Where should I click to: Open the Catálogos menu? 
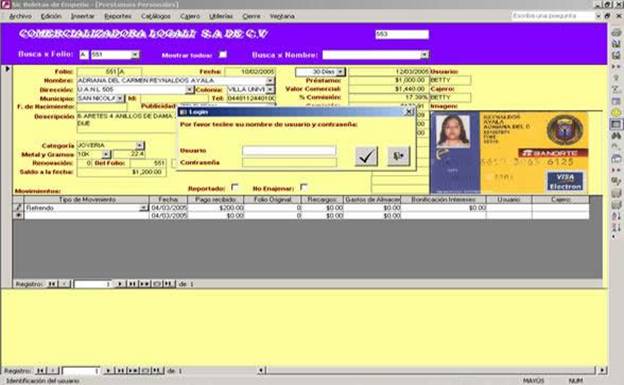(156, 16)
